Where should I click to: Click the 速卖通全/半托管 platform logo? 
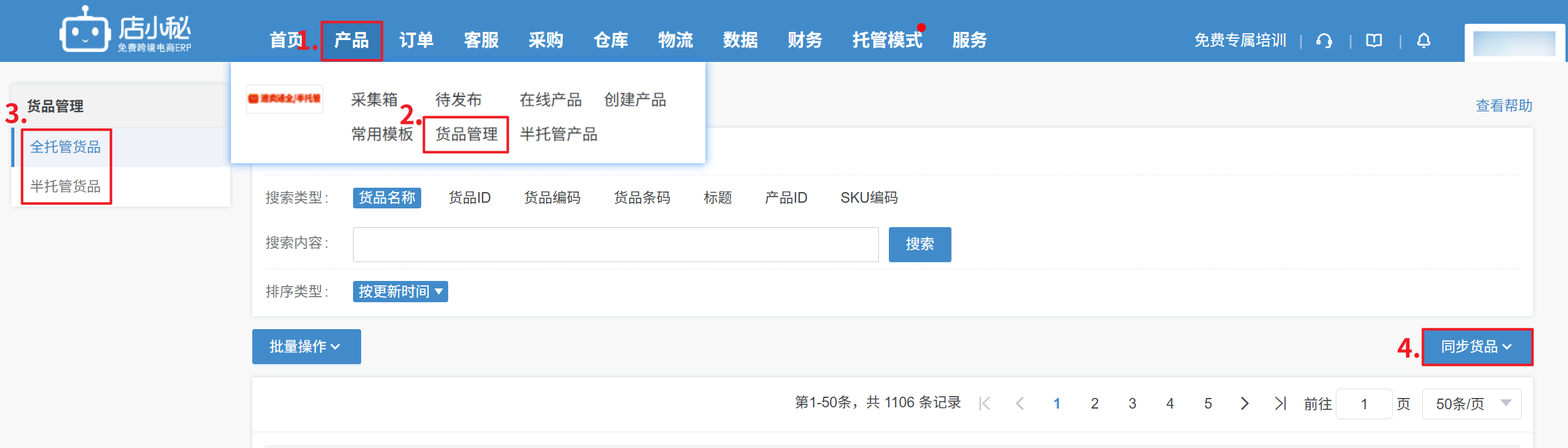(x=285, y=99)
